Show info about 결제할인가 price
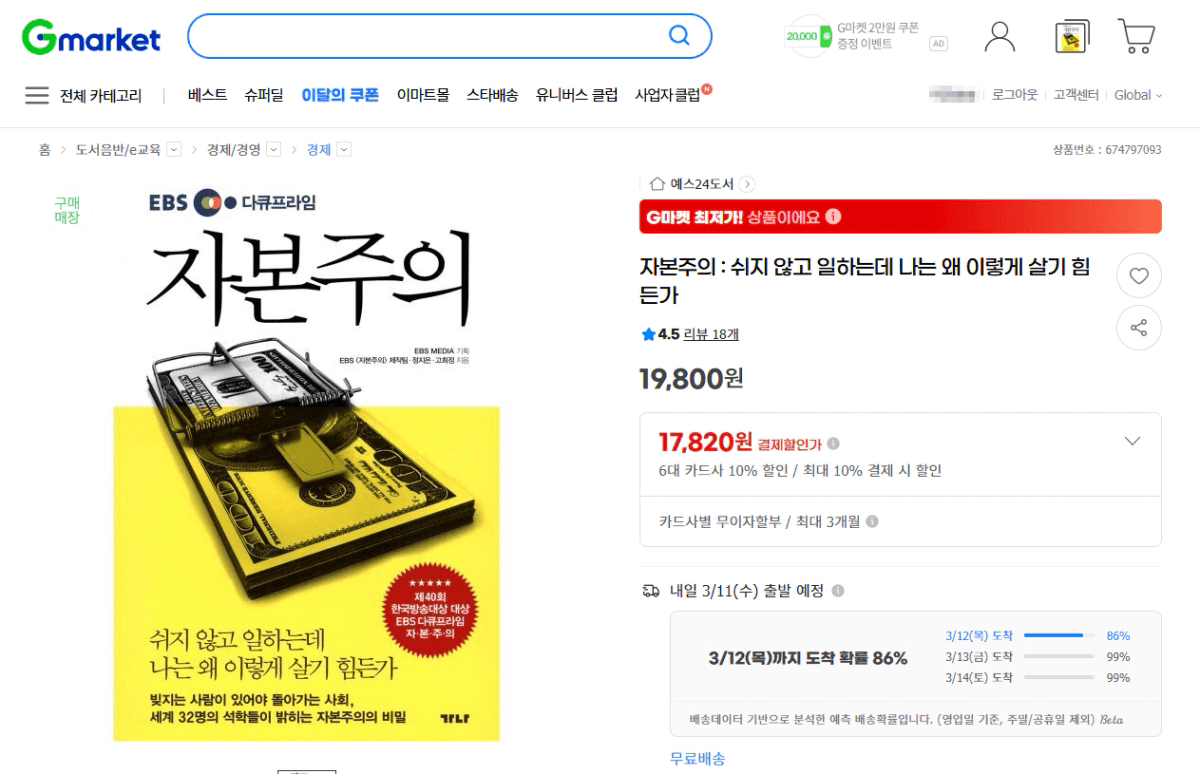This screenshot has width=1200, height=774. pyautogui.click(x=834, y=443)
